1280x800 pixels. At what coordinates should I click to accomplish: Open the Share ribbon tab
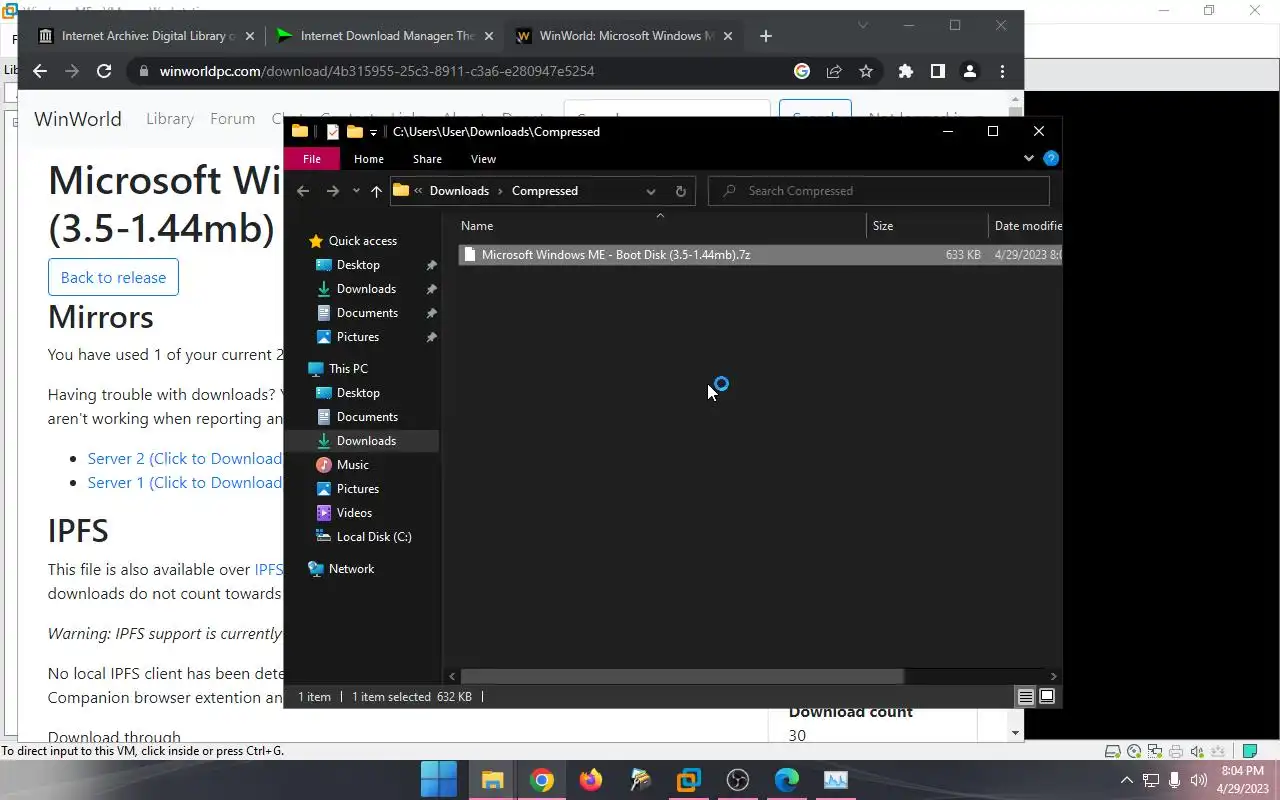[x=427, y=159]
